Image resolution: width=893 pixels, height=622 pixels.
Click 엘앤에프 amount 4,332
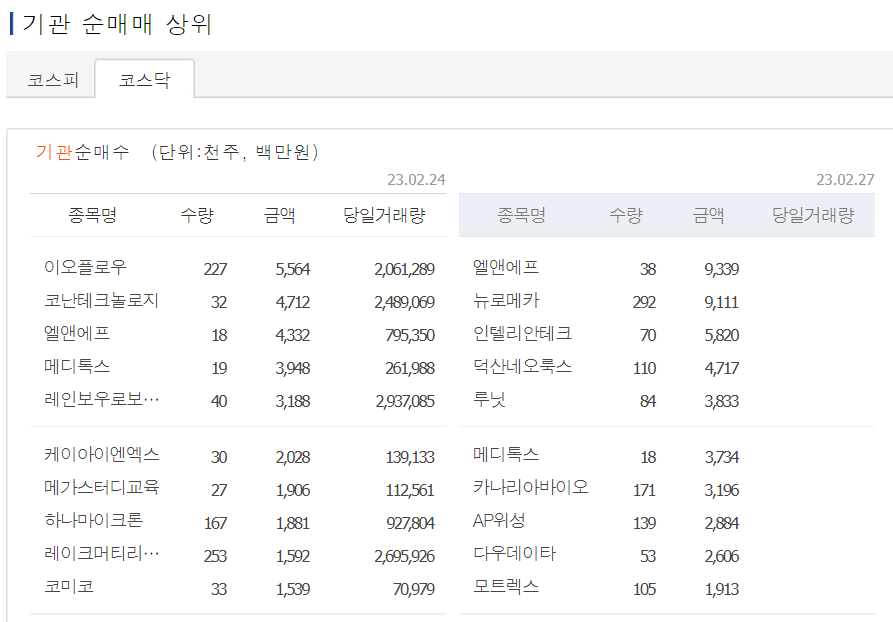pos(293,335)
